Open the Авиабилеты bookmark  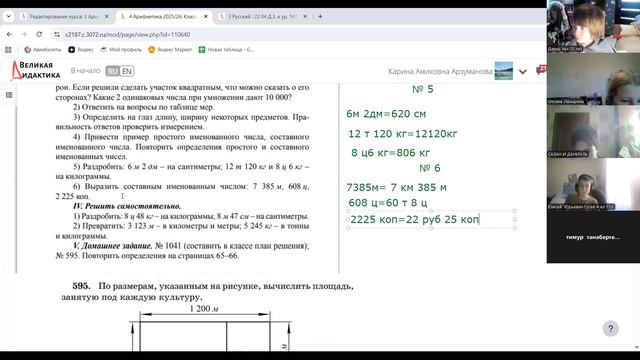pyautogui.click(x=42, y=49)
